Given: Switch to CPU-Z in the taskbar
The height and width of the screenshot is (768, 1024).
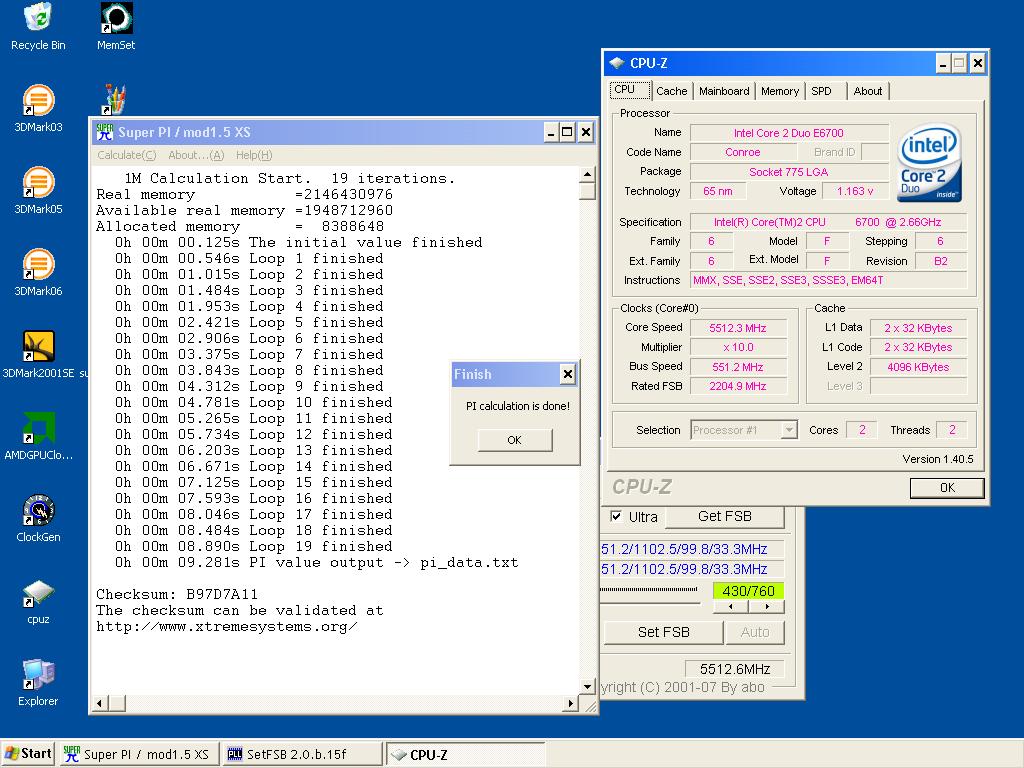Looking at the screenshot, I should [x=465, y=754].
